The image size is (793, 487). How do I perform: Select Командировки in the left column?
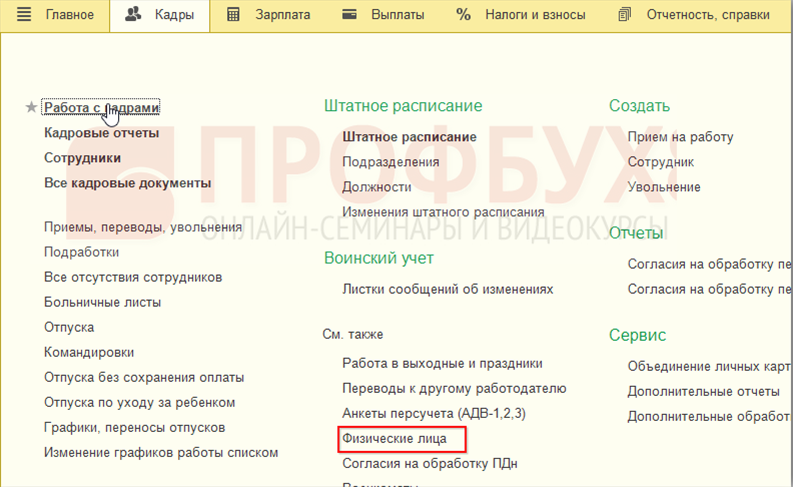89,352
